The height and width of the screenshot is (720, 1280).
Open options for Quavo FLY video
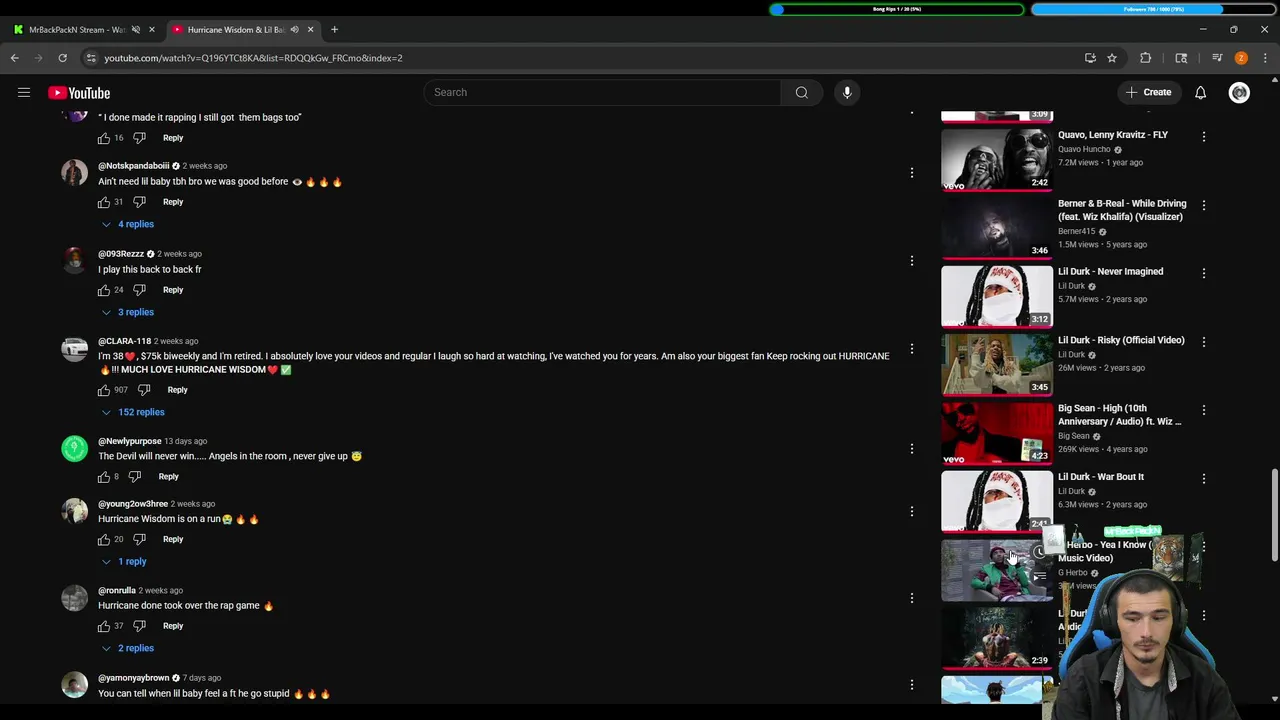[x=1203, y=136]
